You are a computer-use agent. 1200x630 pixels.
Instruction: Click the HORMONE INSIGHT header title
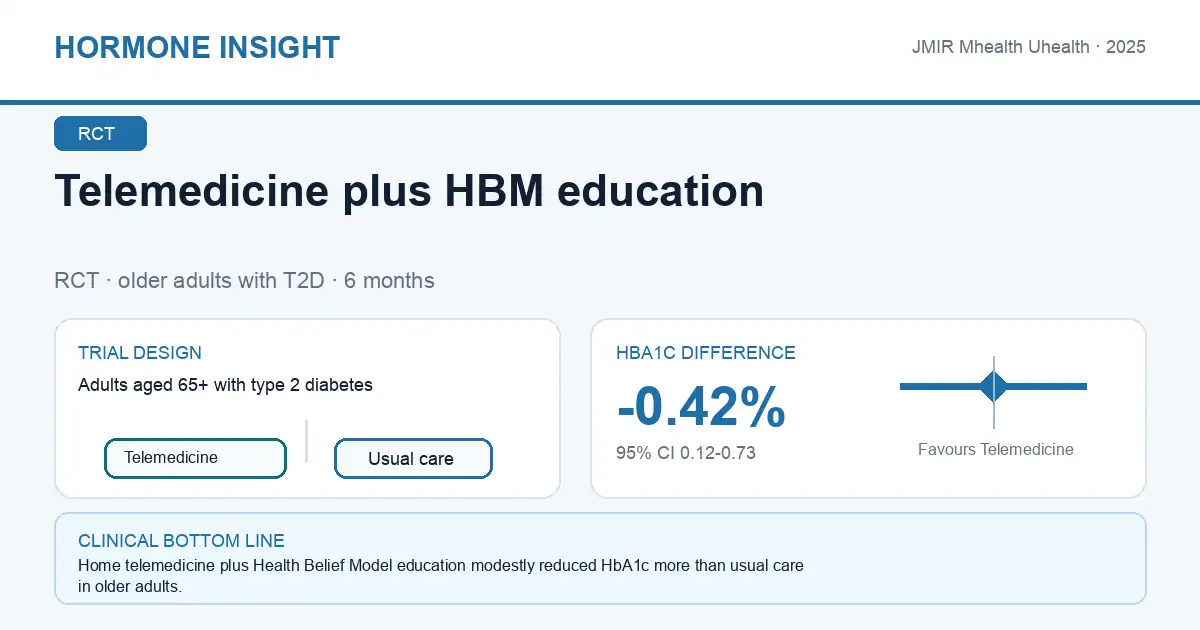pyautogui.click(x=197, y=47)
